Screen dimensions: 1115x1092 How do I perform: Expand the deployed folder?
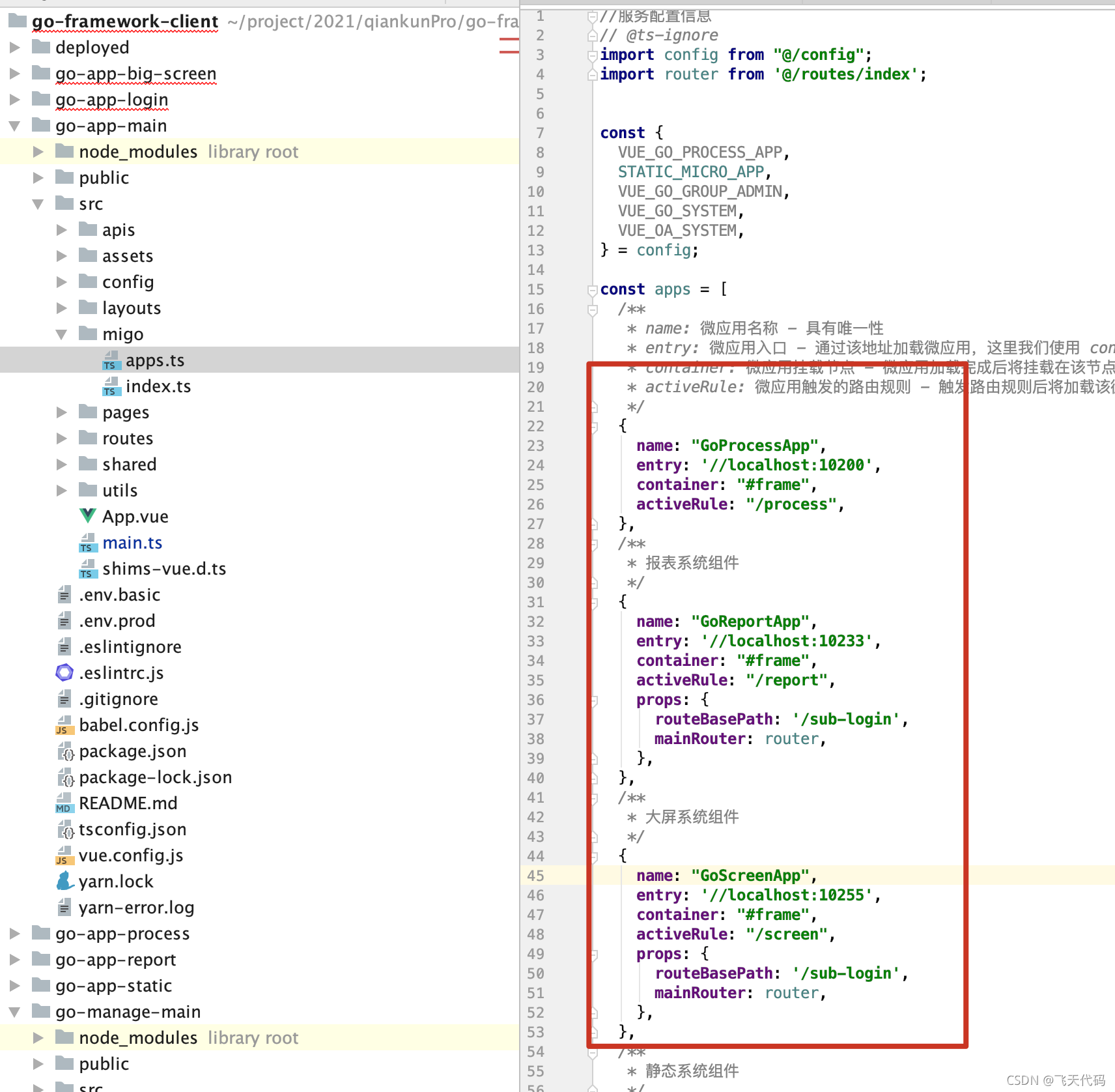pyautogui.click(x=14, y=47)
